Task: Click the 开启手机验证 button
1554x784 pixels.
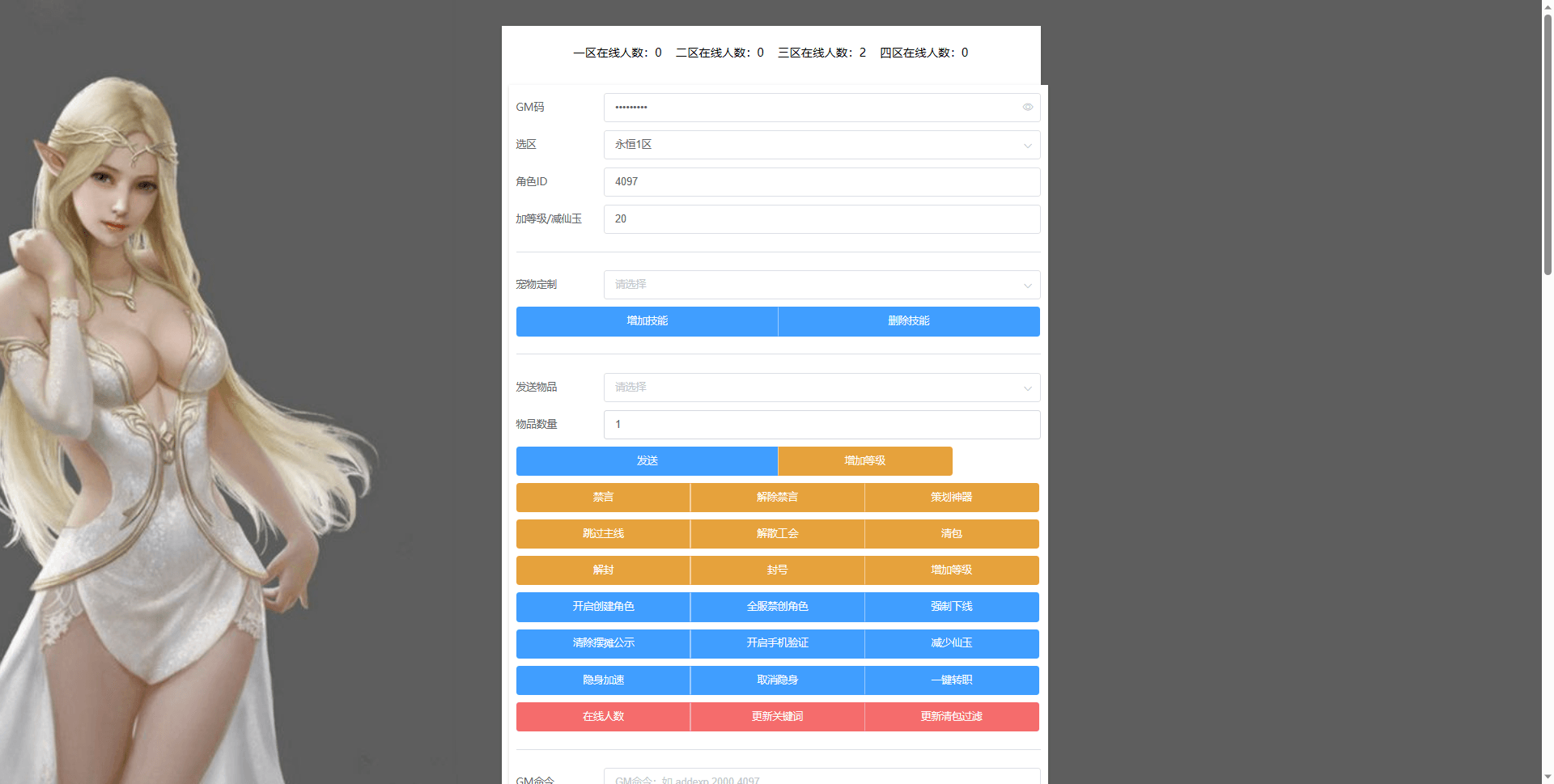Action: tap(777, 643)
